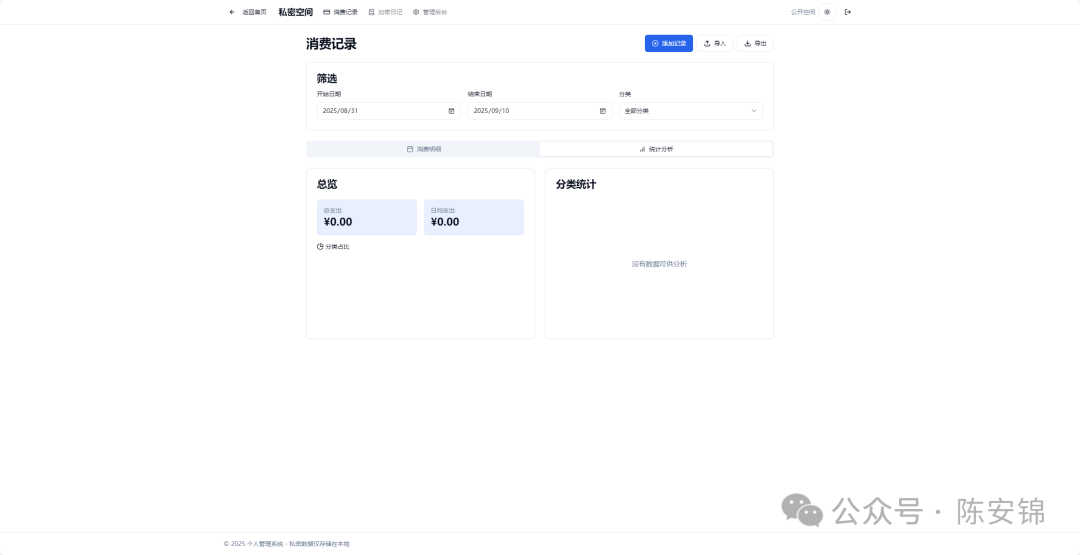Click the 导出 download button
Viewport: 1080px width, 555px height.
click(x=755, y=43)
